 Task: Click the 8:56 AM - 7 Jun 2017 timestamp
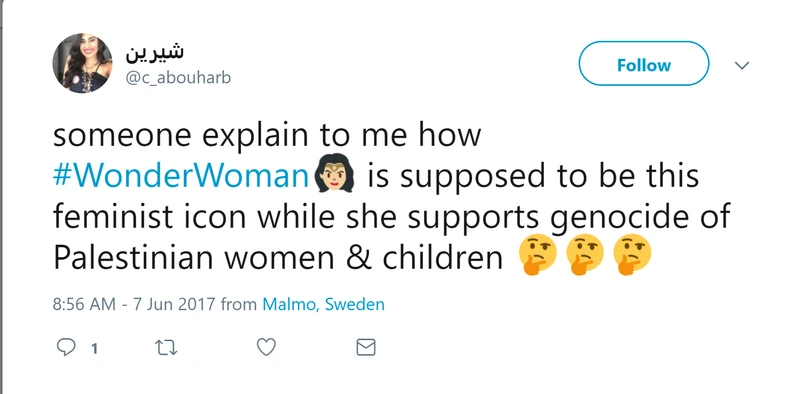point(134,305)
